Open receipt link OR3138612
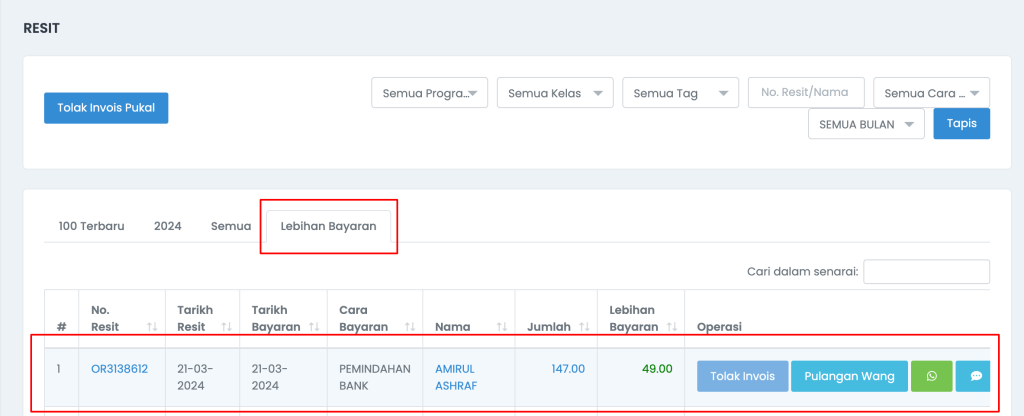 pyautogui.click(x=120, y=369)
